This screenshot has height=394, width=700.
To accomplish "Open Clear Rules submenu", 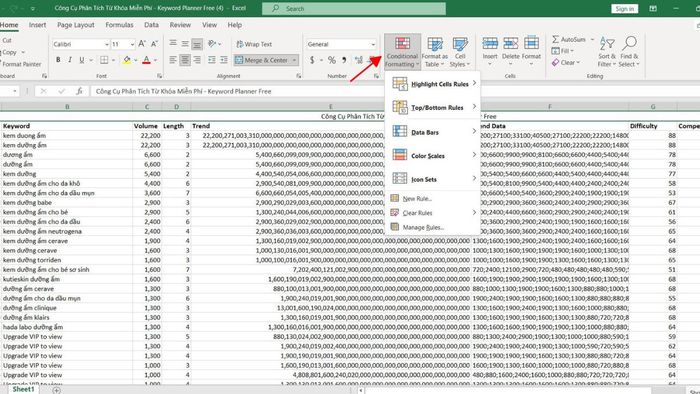I will point(433,213).
